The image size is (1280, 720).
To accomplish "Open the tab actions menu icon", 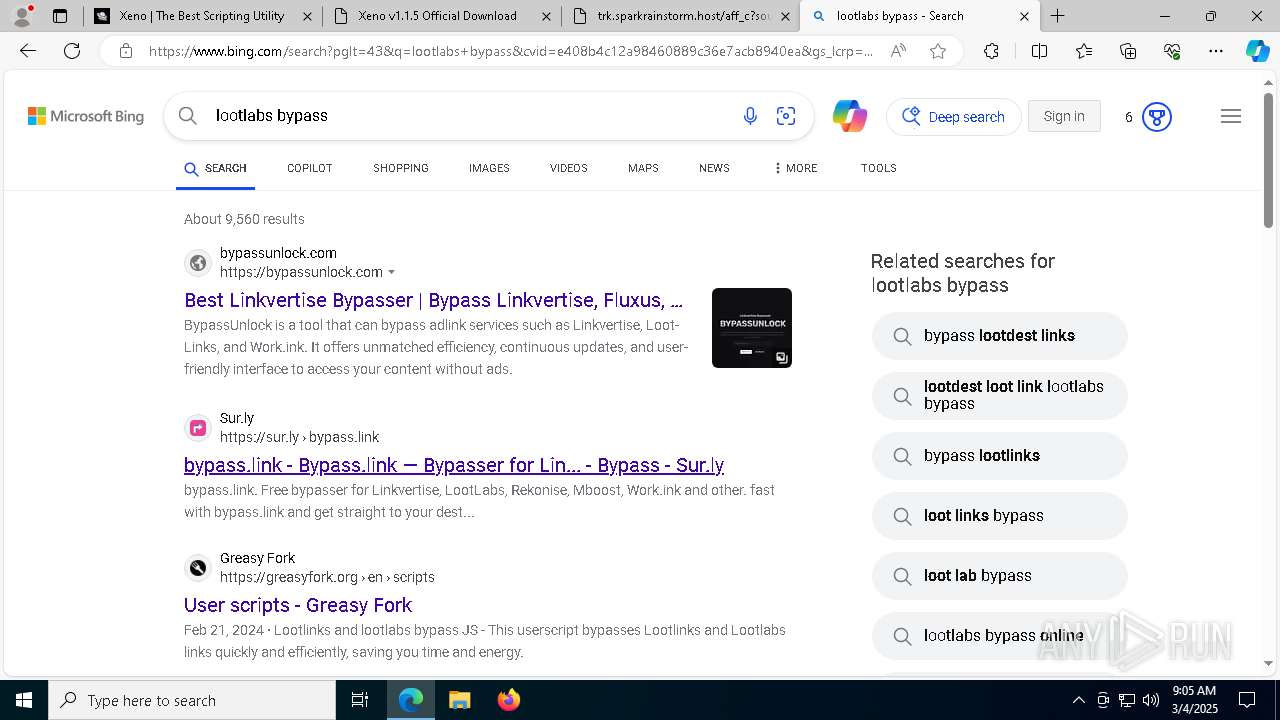I will (60, 16).
